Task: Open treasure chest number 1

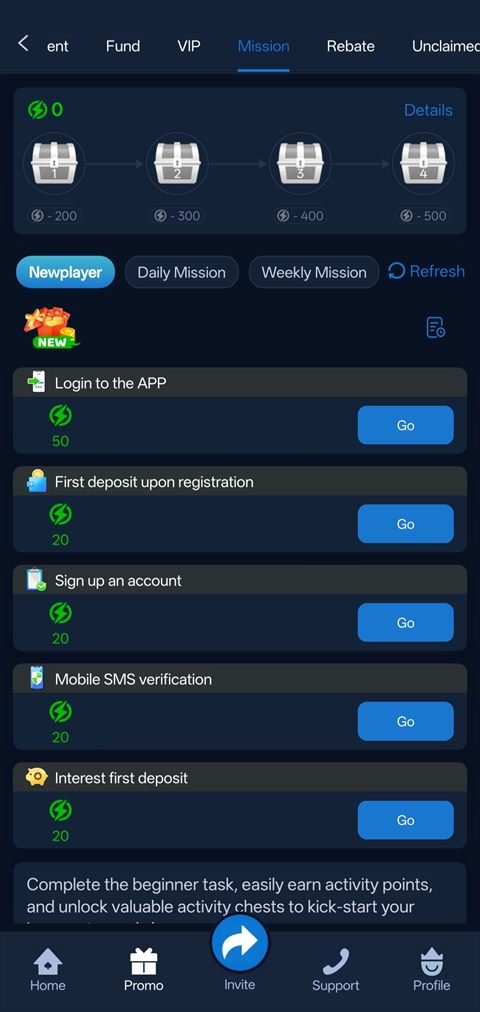Action: click(54, 162)
